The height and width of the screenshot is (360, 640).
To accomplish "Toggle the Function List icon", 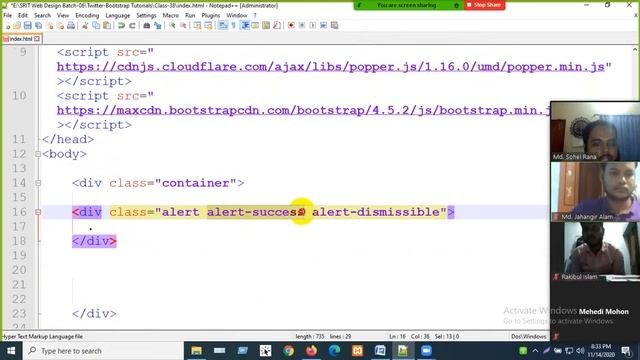I will [277, 25].
